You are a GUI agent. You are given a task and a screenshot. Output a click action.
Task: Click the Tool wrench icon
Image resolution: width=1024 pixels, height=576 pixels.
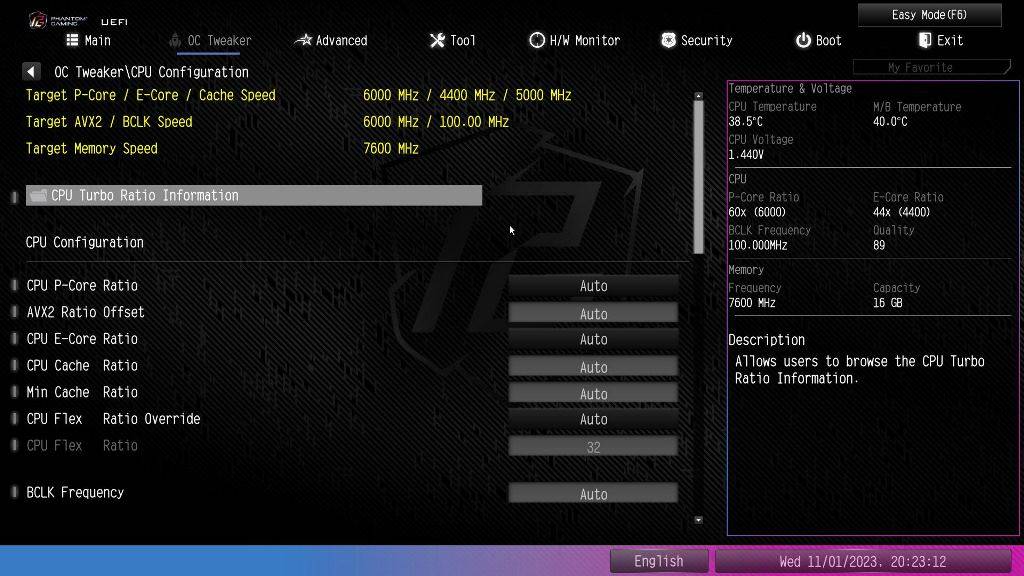coord(437,40)
